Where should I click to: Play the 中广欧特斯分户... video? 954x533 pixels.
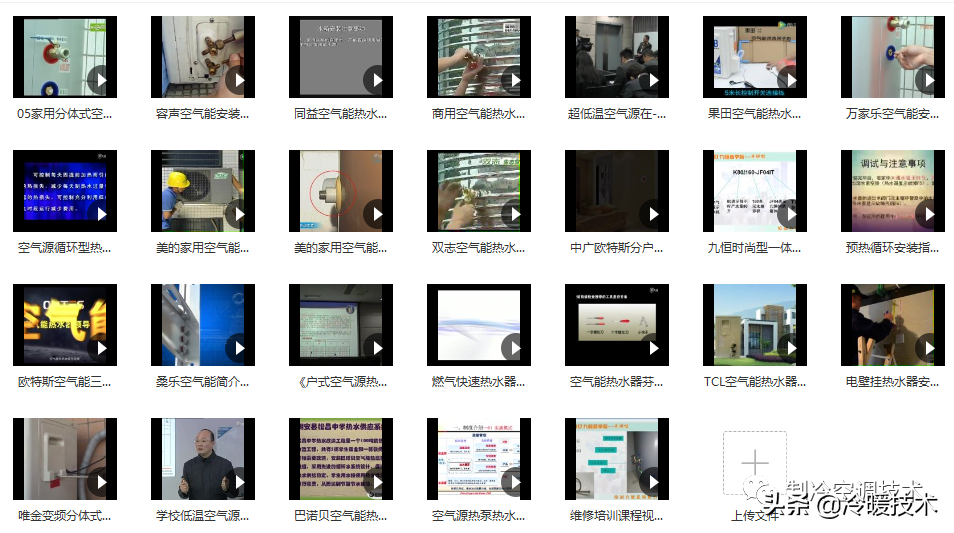point(652,214)
